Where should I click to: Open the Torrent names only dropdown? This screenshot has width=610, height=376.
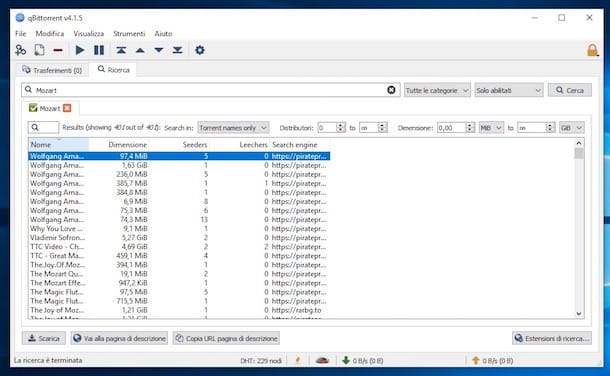click(233, 128)
